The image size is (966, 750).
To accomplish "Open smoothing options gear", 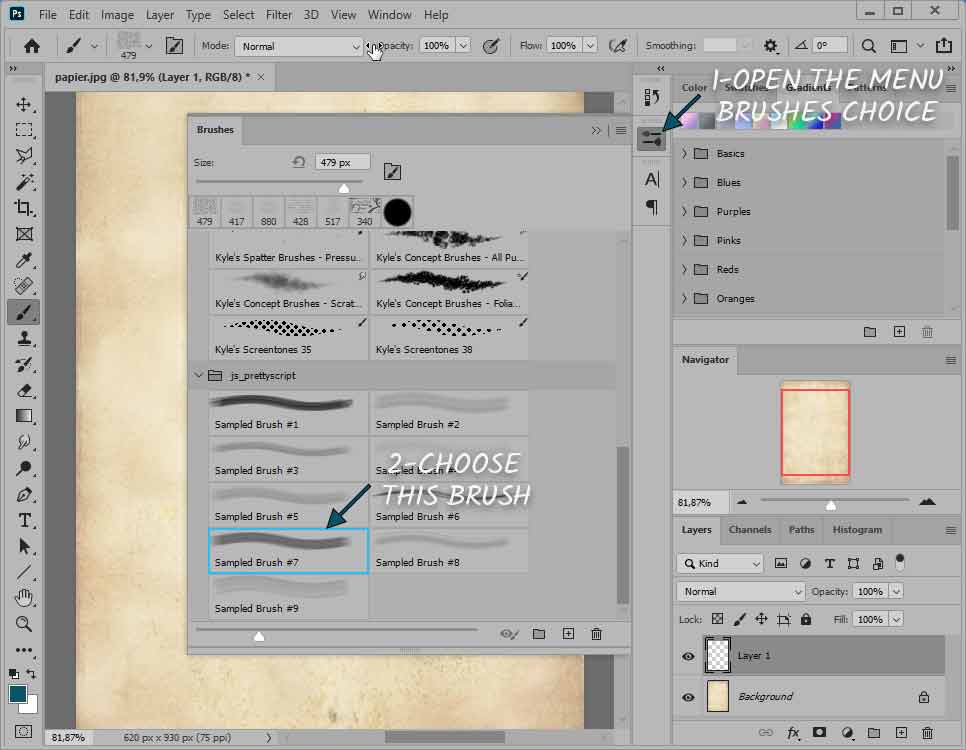I will pos(770,46).
